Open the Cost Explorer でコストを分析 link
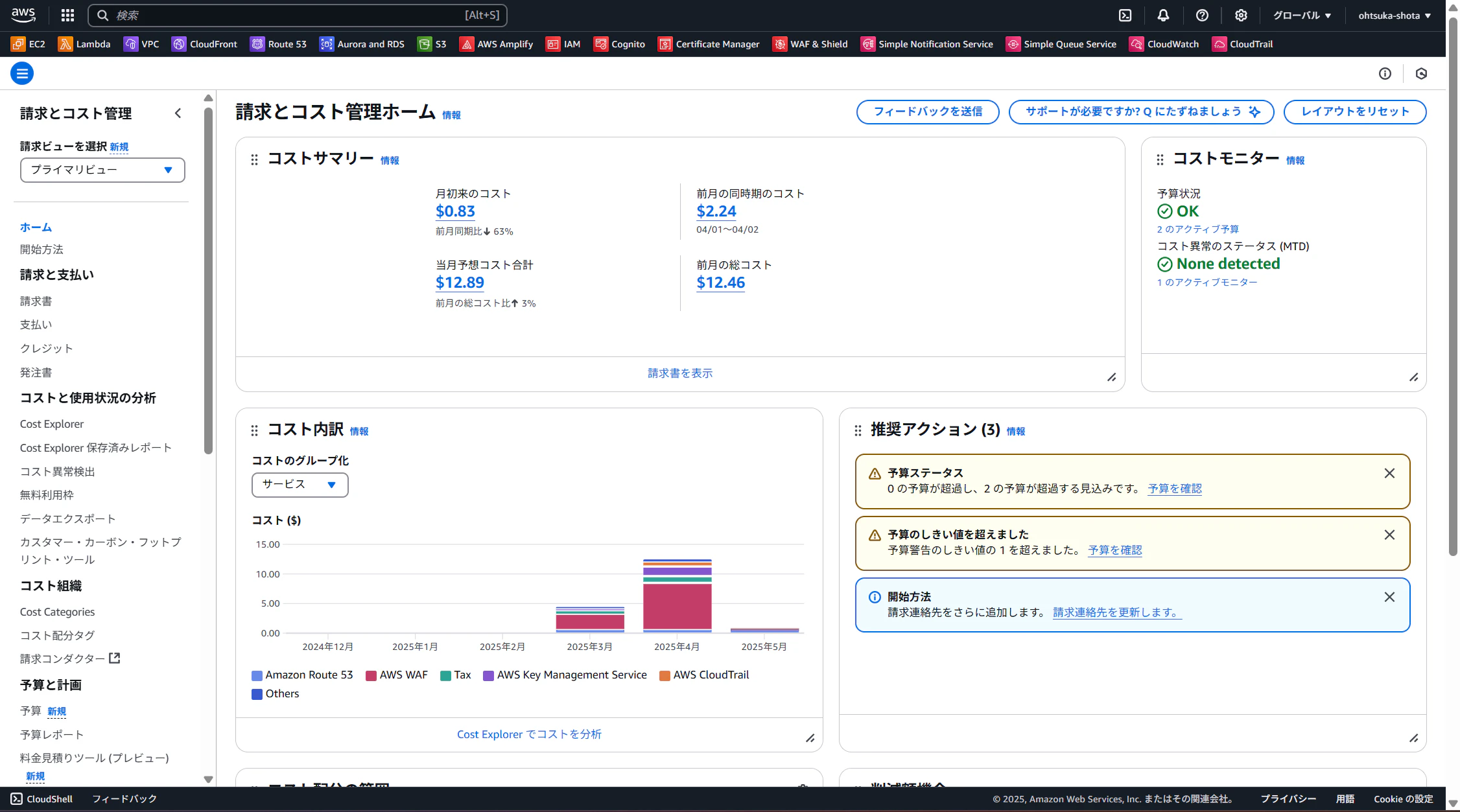 tap(529, 734)
